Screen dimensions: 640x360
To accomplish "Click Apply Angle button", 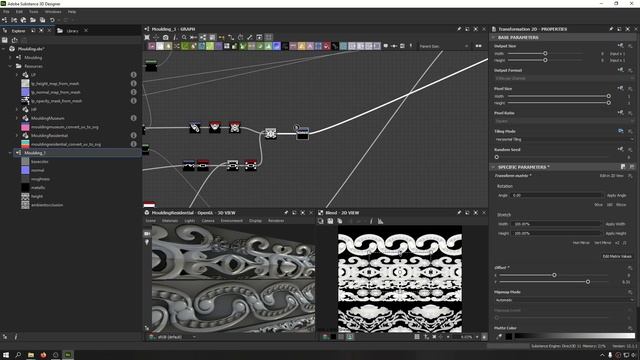I will 616,196.
